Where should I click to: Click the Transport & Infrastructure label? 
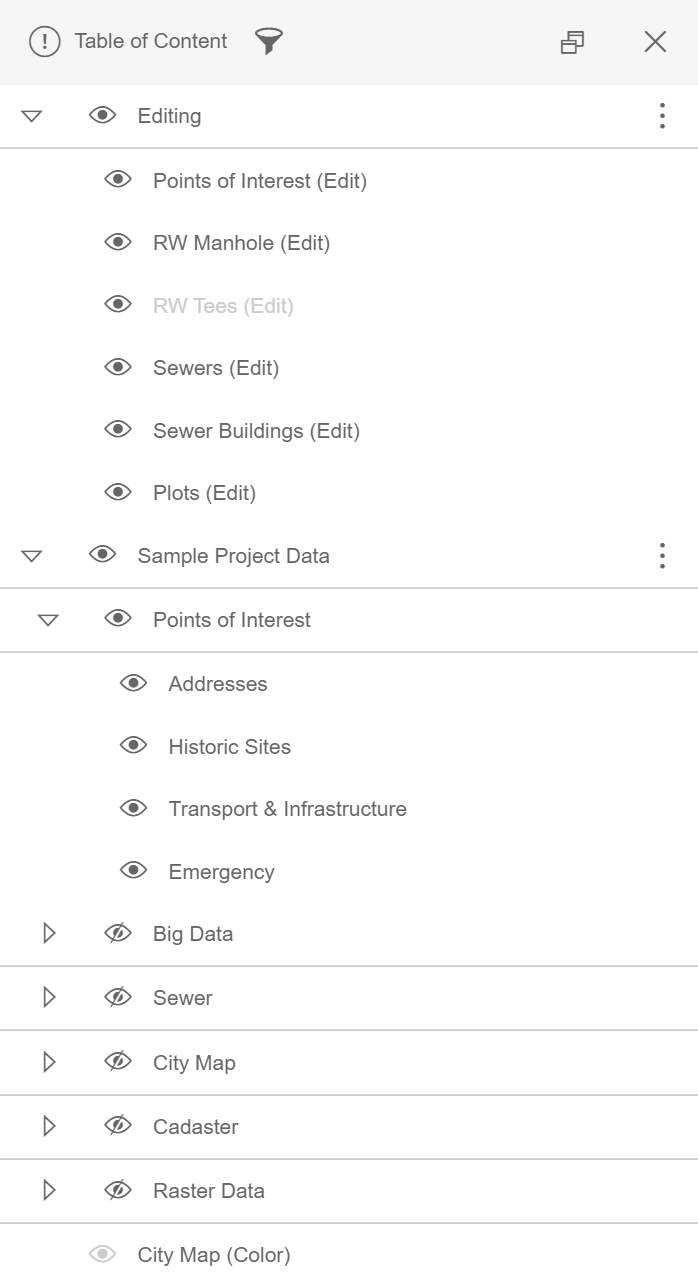(x=288, y=808)
